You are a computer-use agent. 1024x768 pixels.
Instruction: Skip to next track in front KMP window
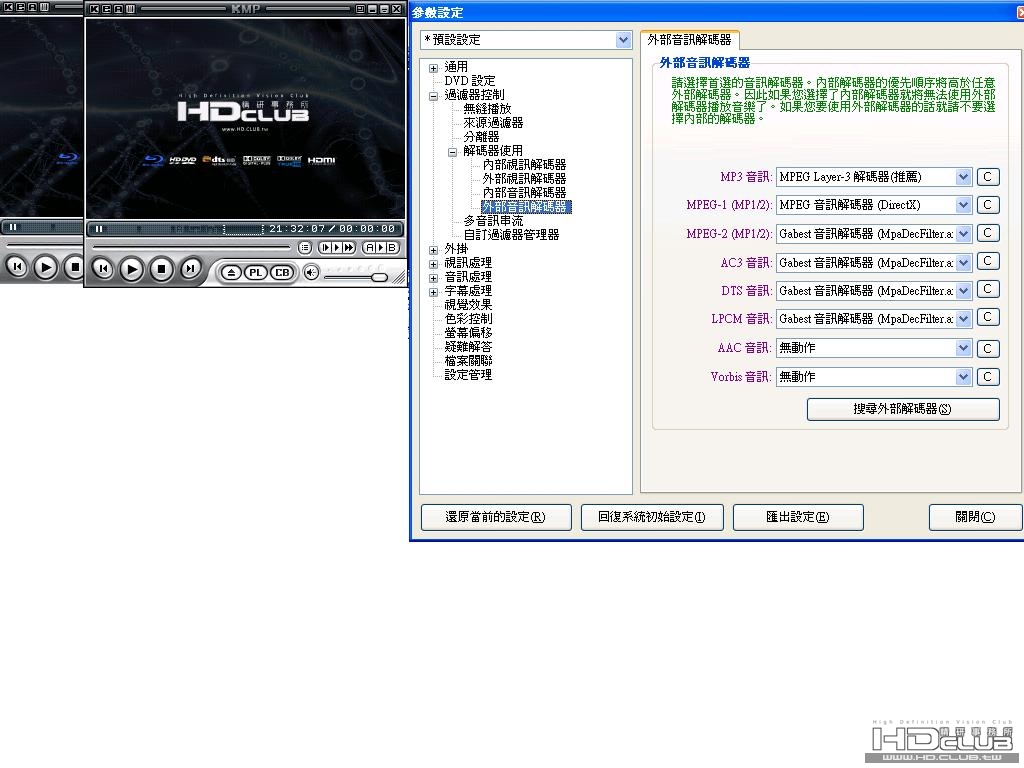[x=190, y=268]
